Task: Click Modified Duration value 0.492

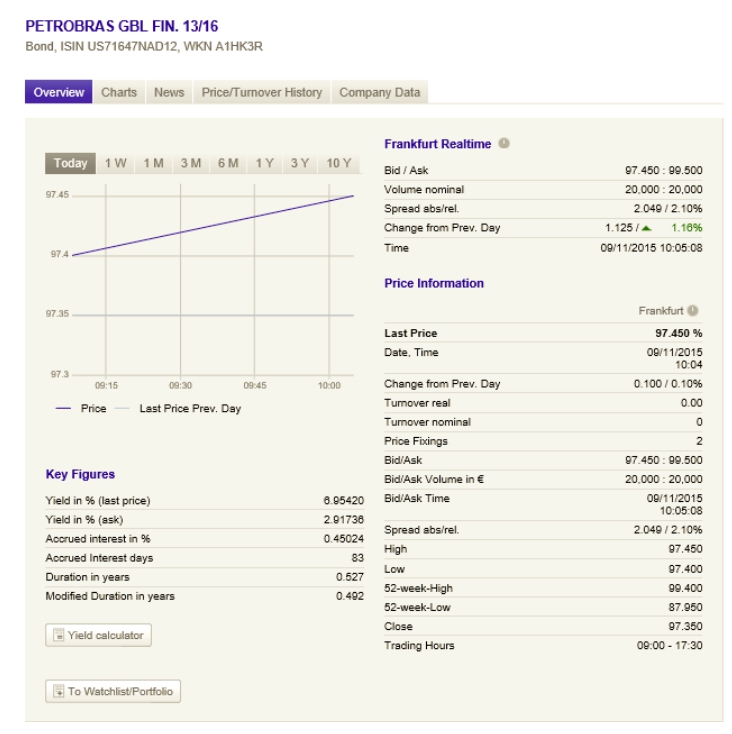Action: (x=350, y=596)
